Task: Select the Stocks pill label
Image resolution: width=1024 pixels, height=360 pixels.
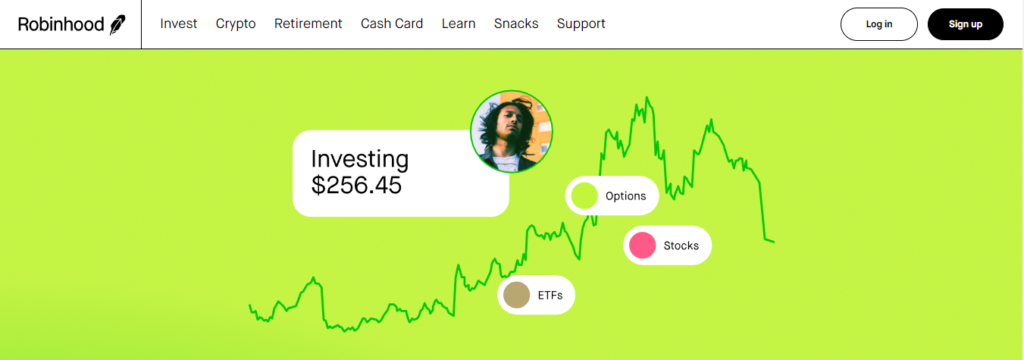Action: point(681,246)
